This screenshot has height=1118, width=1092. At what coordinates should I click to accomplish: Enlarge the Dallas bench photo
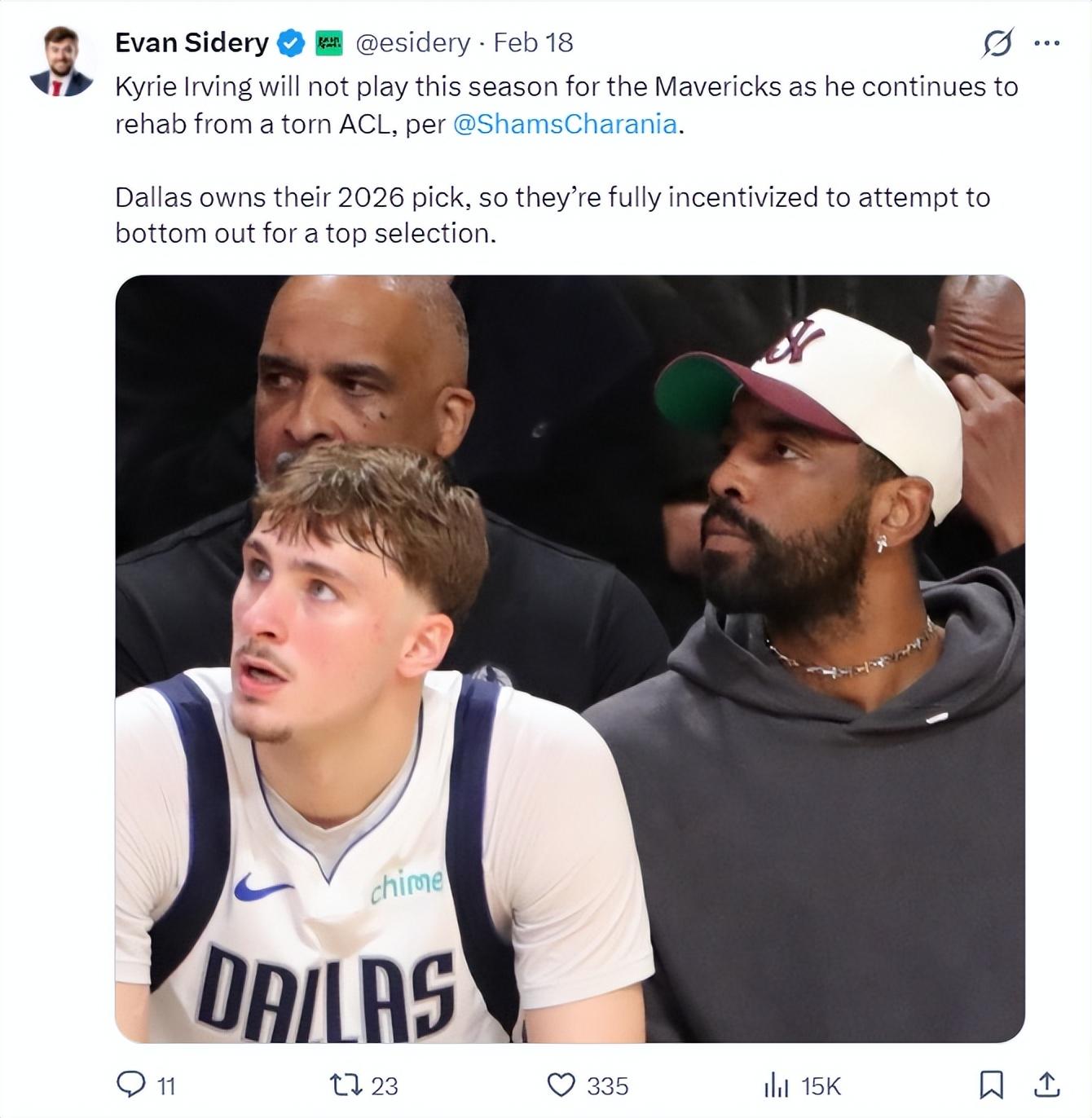tap(570, 658)
